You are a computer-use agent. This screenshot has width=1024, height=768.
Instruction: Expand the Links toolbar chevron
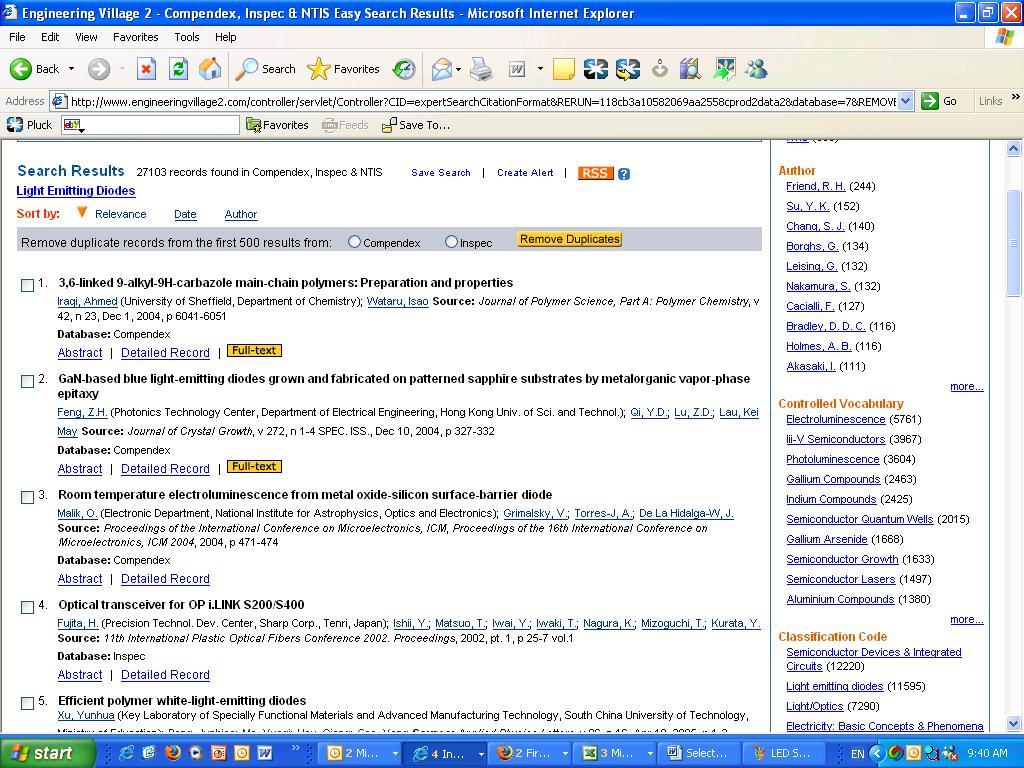(x=1015, y=97)
